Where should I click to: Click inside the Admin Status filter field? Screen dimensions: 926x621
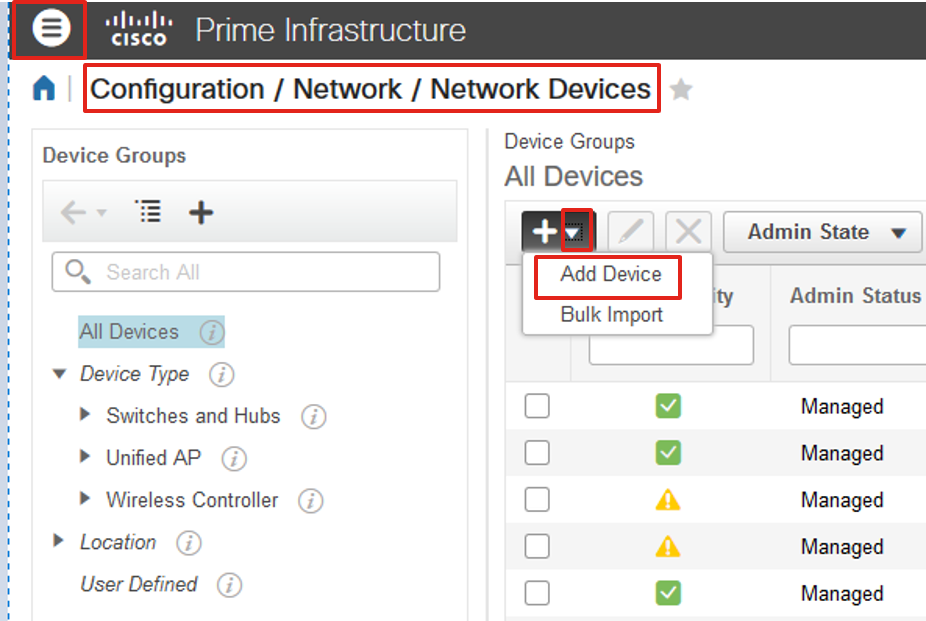coord(862,344)
